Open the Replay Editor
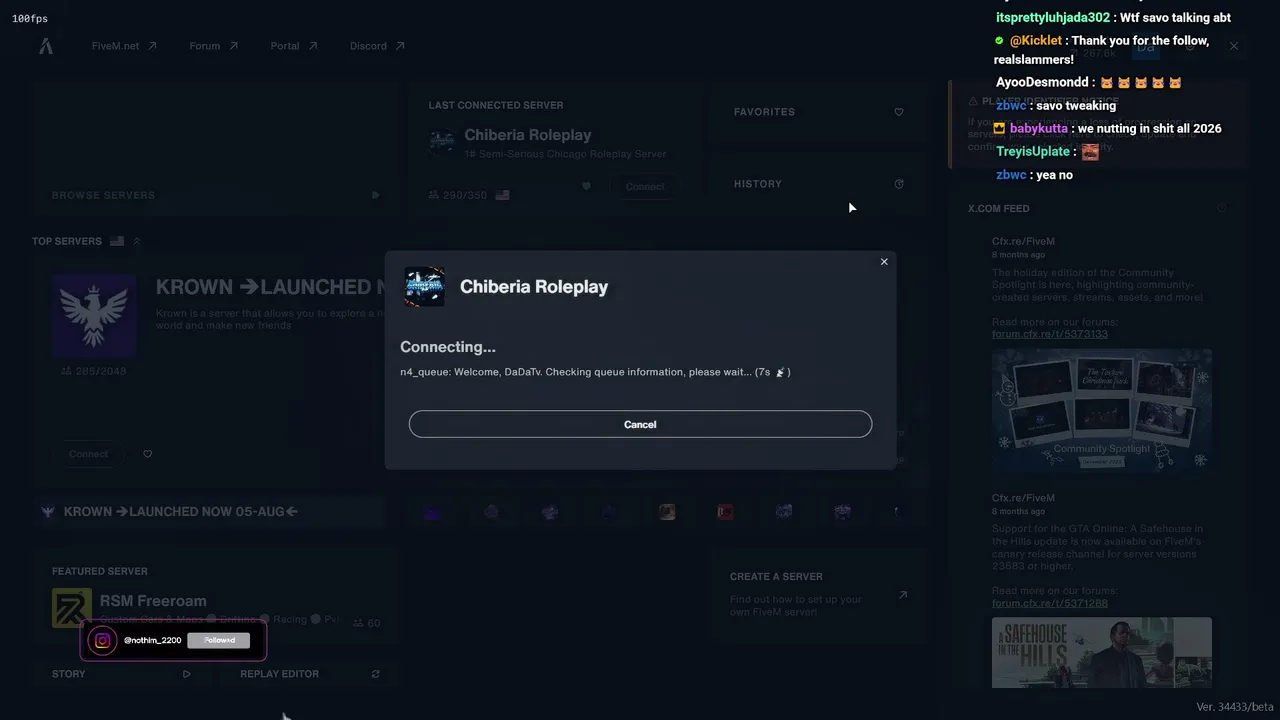 tap(309, 674)
